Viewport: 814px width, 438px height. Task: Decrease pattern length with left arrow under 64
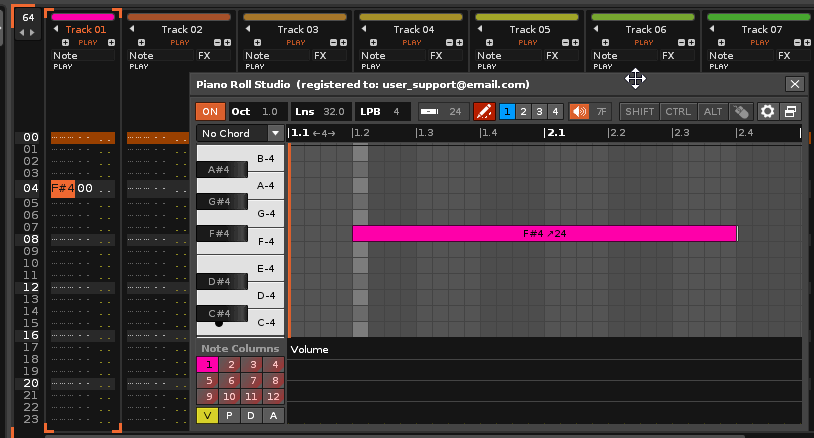point(22,32)
